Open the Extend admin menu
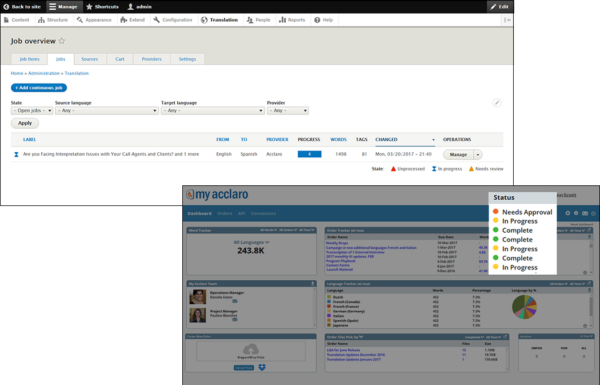Image resolution: width=600 pixels, height=385 pixels. click(x=132, y=20)
